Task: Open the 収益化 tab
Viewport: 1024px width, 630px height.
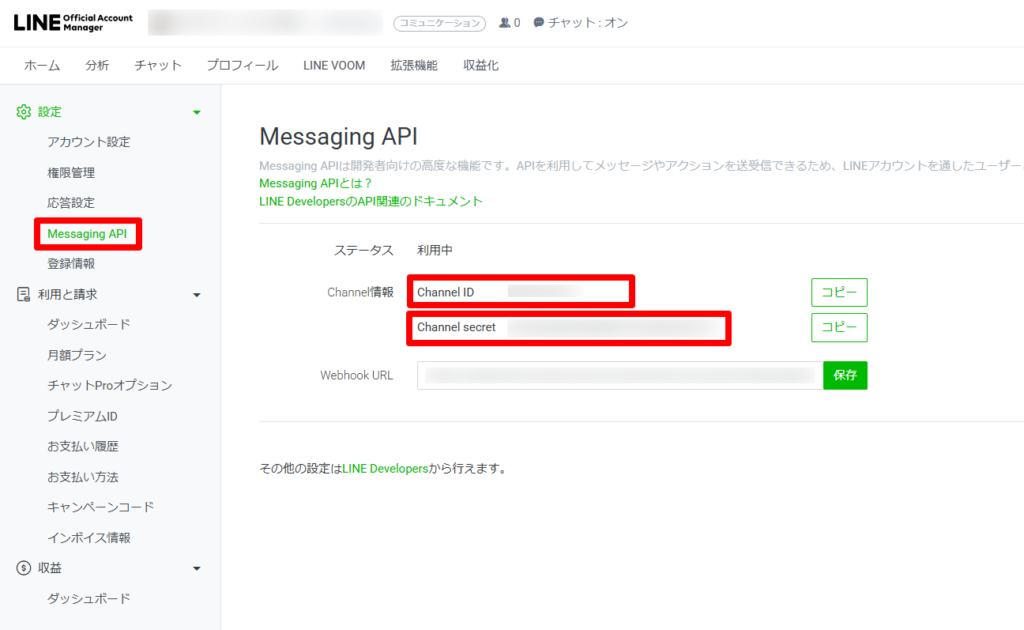Action: pos(481,65)
